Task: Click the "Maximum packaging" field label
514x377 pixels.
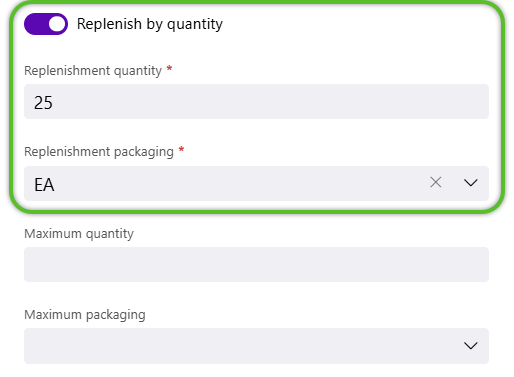Action: [85, 315]
